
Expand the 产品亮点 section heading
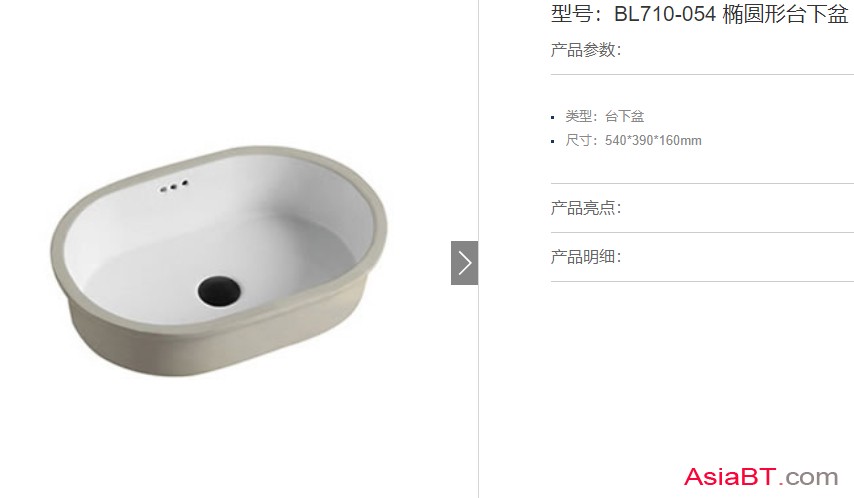(x=585, y=208)
